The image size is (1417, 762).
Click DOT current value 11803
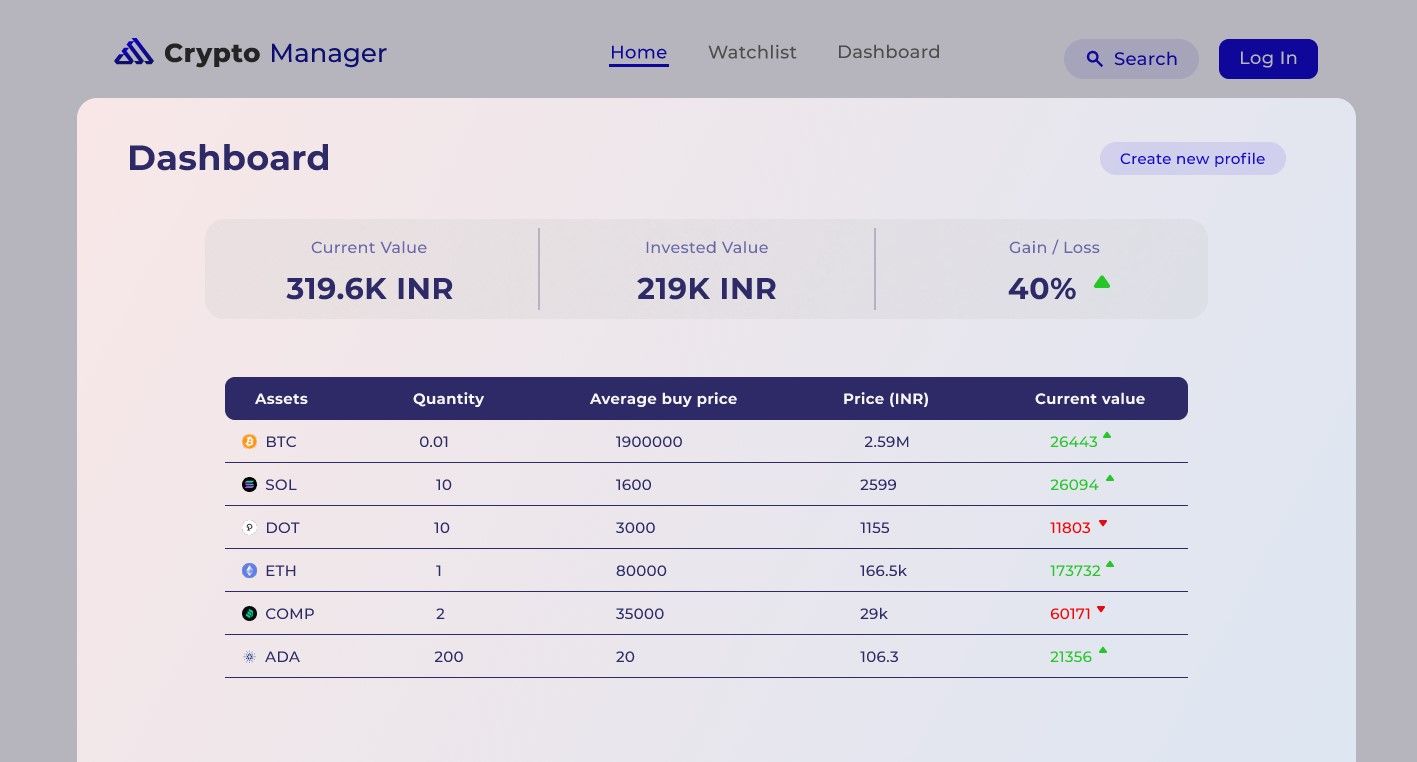(x=1070, y=527)
